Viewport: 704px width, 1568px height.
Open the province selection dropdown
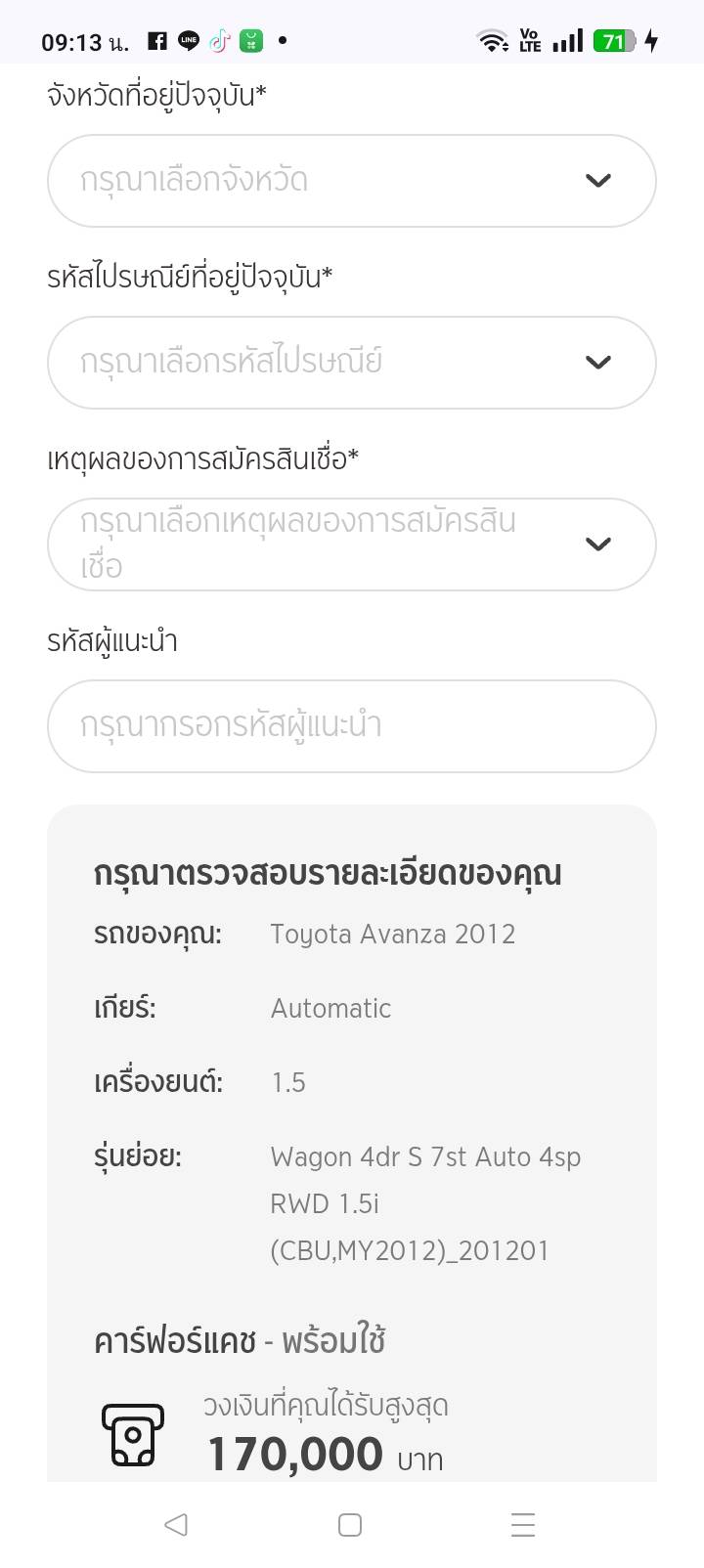[323, 181]
